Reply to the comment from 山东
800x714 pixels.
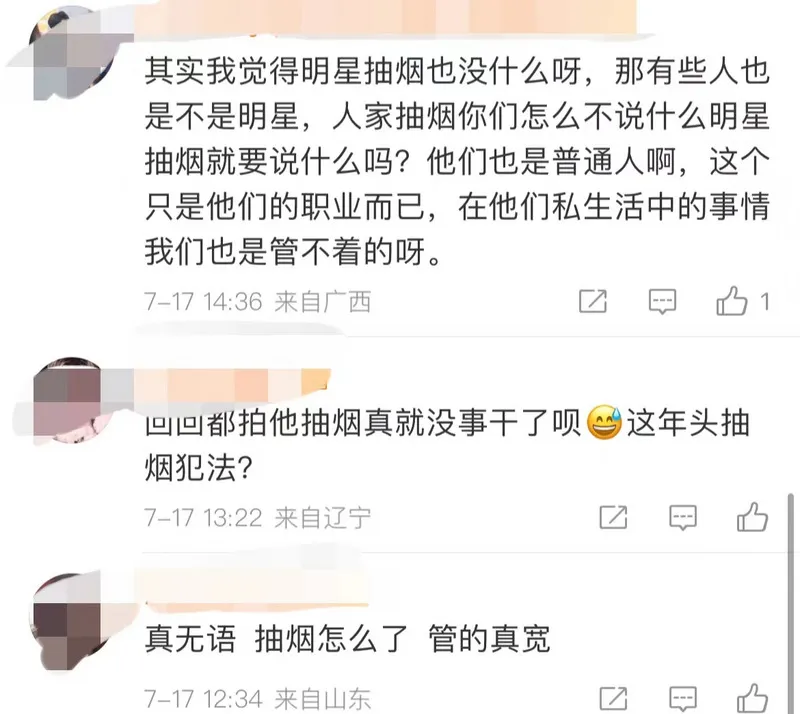point(683,698)
